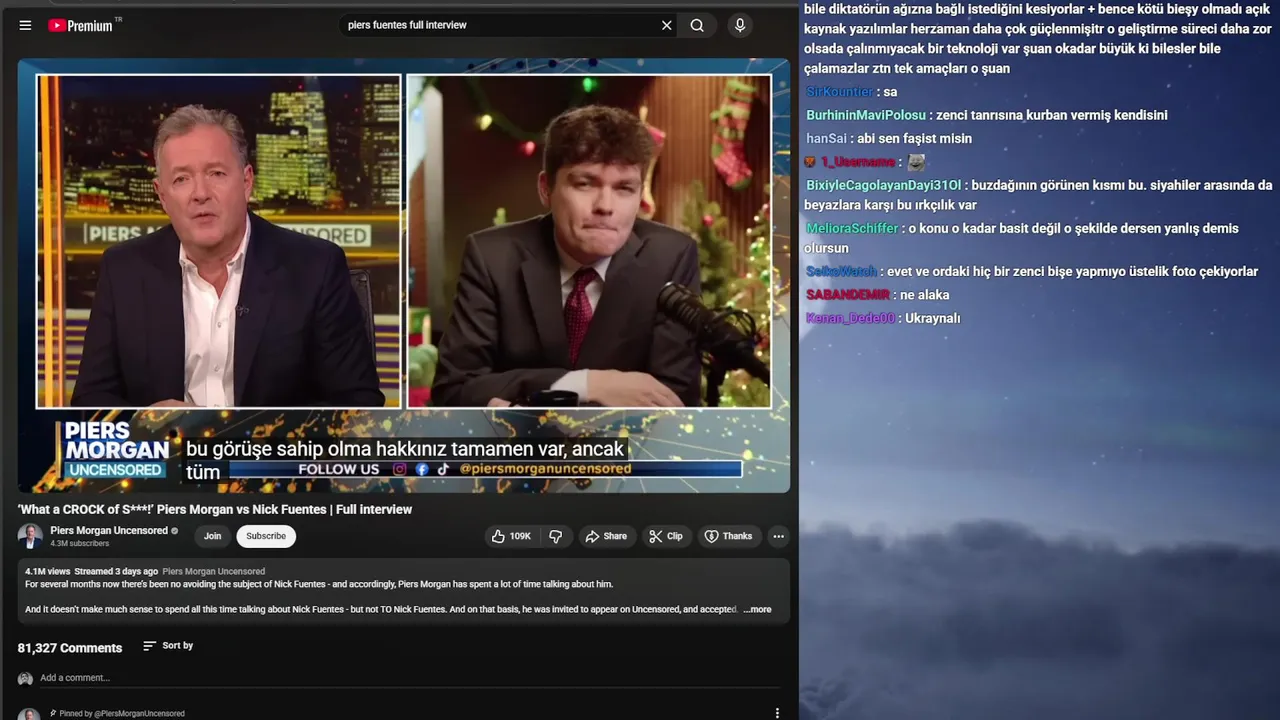
Task: Open the YouTube hamburger guide menu
Action: [x=25, y=25]
